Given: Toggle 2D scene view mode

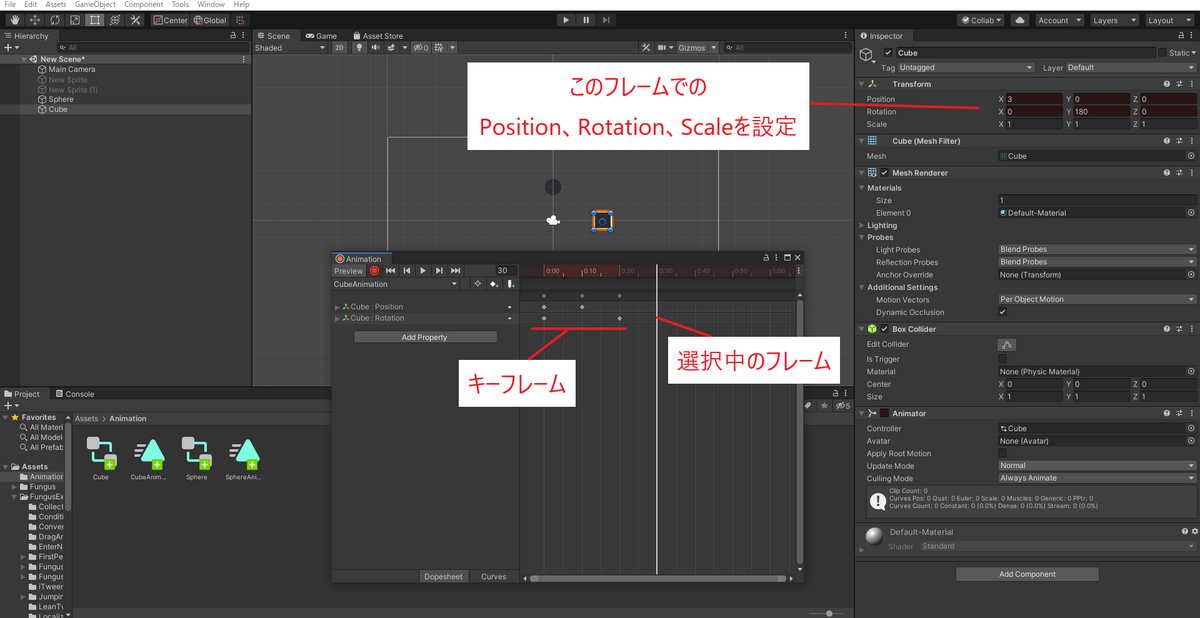Looking at the screenshot, I should pyautogui.click(x=340, y=47).
